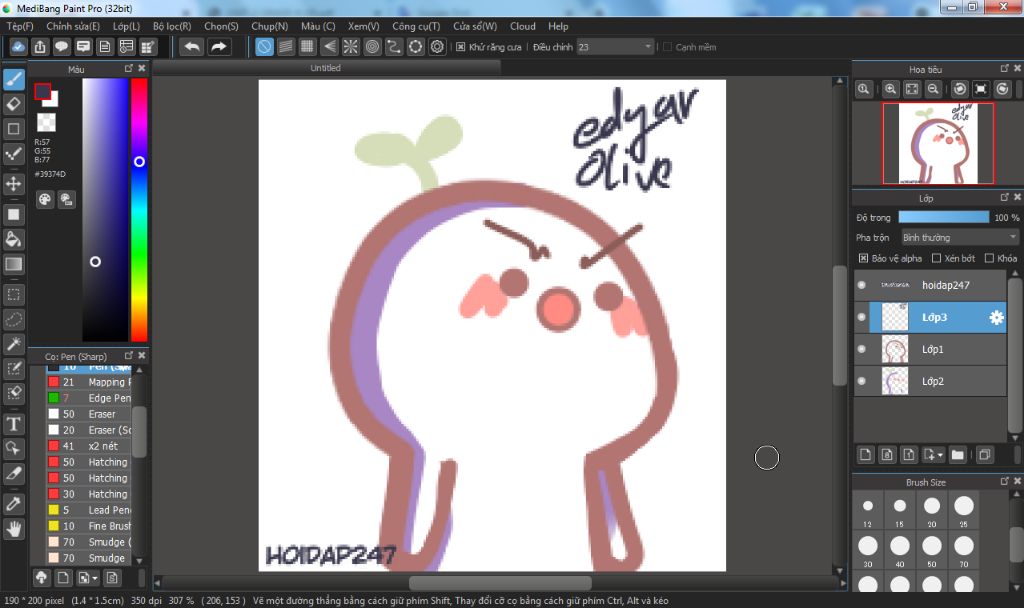This screenshot has width=1024, height=608.
Task: Select the Move tool
Action: (x=14, y=184)
